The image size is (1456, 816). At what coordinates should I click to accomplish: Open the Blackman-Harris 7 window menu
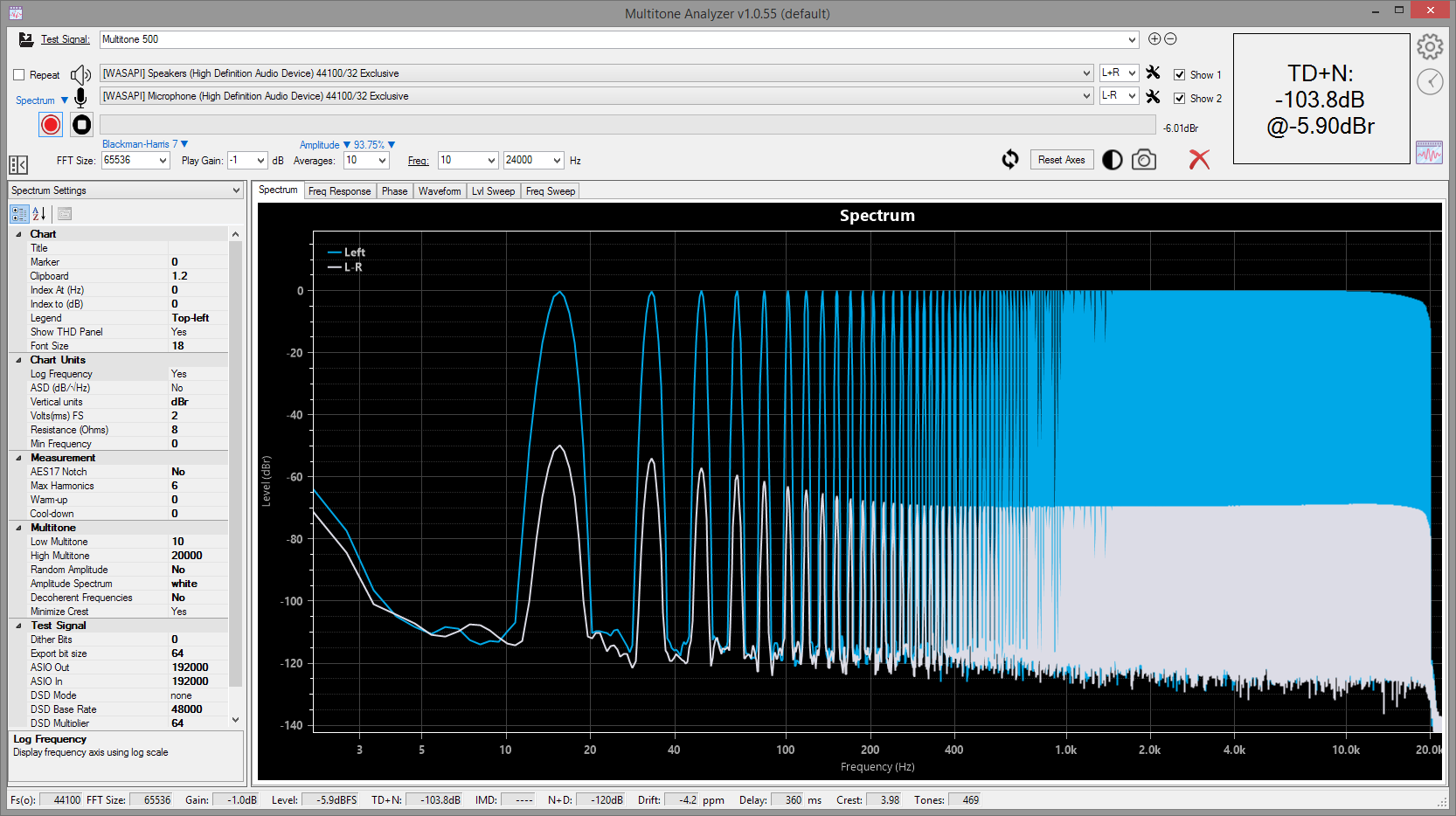pyautogui.click(x=145, y=144)
